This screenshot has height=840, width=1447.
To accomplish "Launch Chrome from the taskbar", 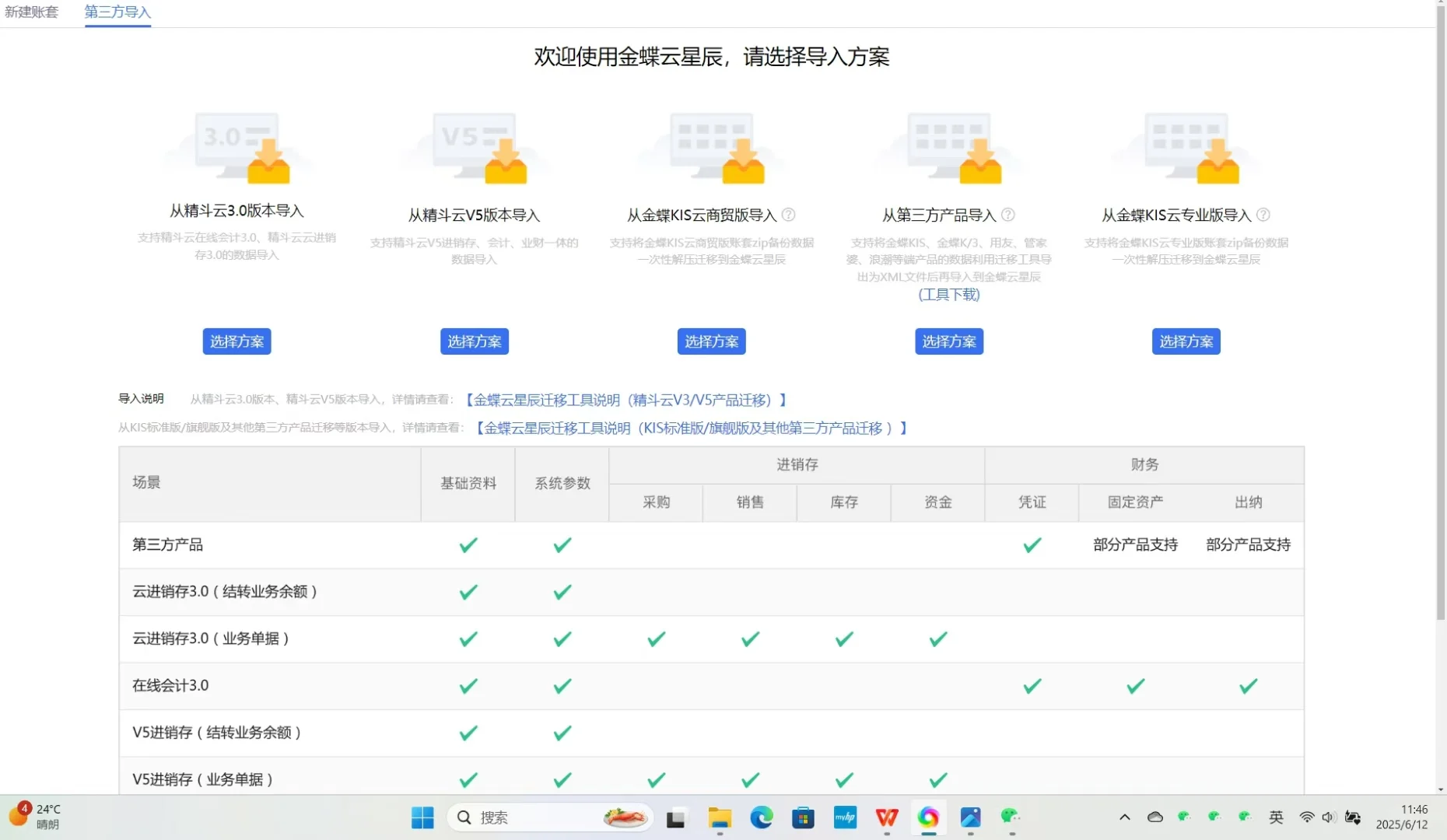I will coord(928,817).
